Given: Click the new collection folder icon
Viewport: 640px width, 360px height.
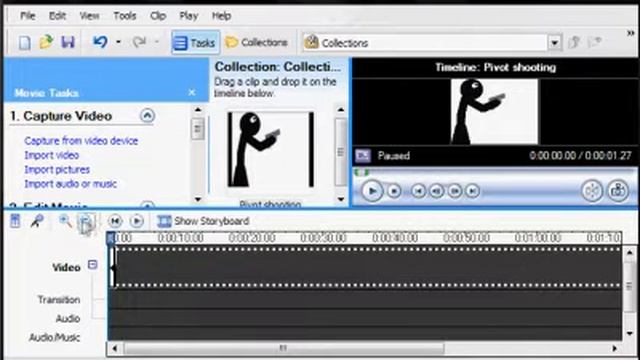Looking at the screenshot, I should [595, 42].
